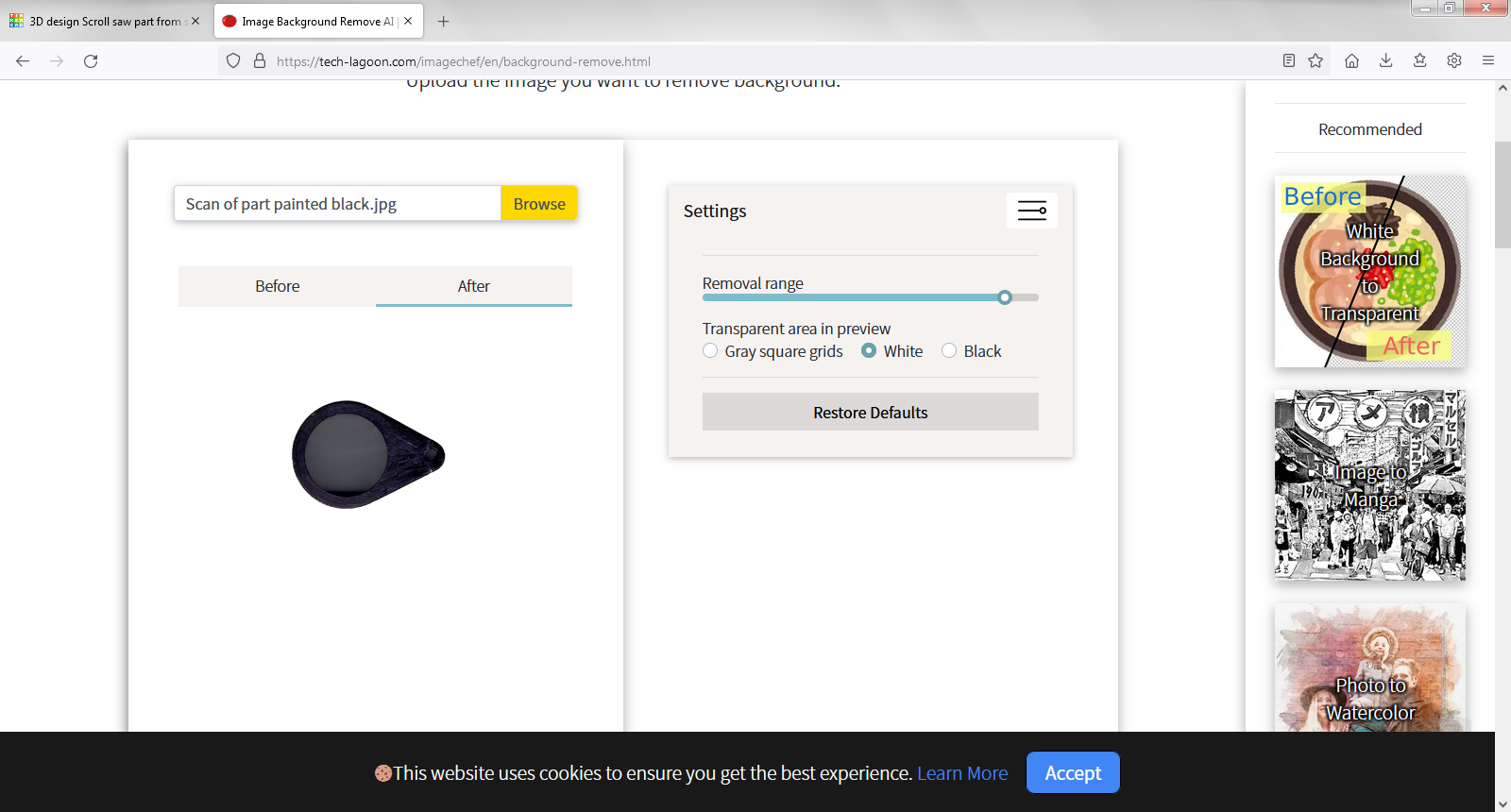
Task: Click the Transparent area in preview label
Action: [796, 329]
